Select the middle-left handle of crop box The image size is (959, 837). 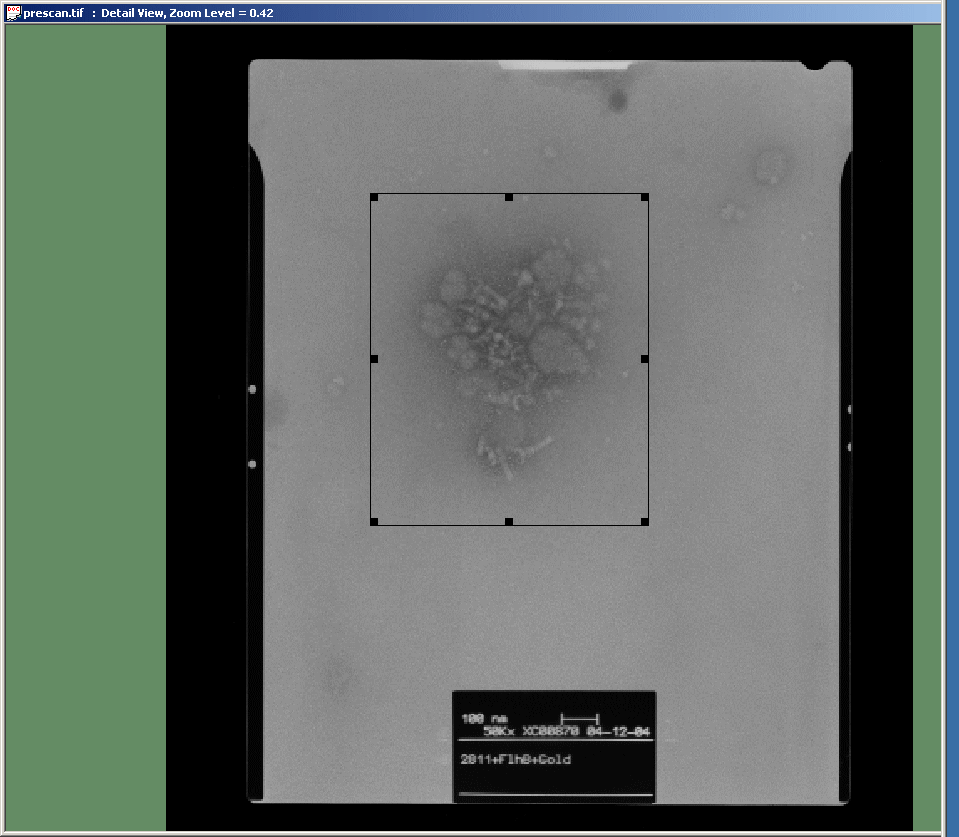374,358
